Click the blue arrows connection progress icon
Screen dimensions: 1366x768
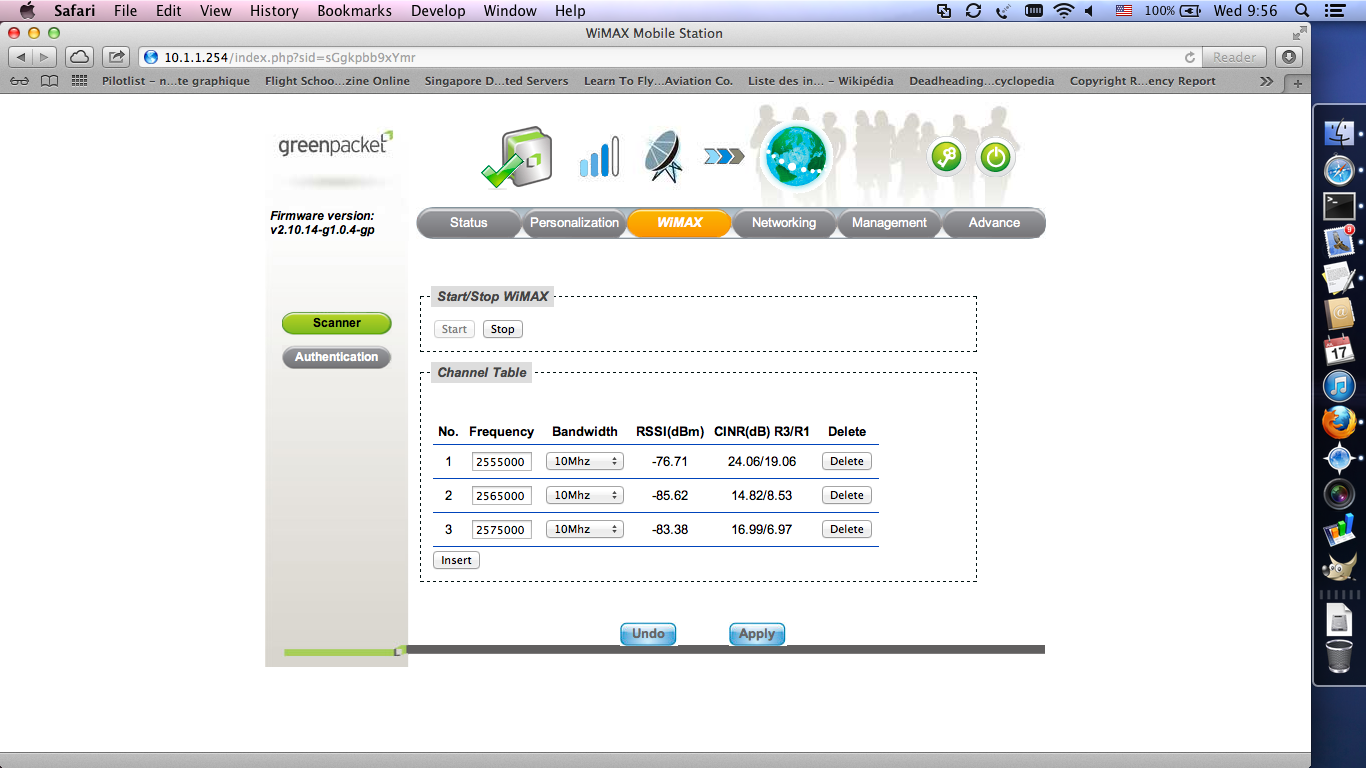(724, 155)
